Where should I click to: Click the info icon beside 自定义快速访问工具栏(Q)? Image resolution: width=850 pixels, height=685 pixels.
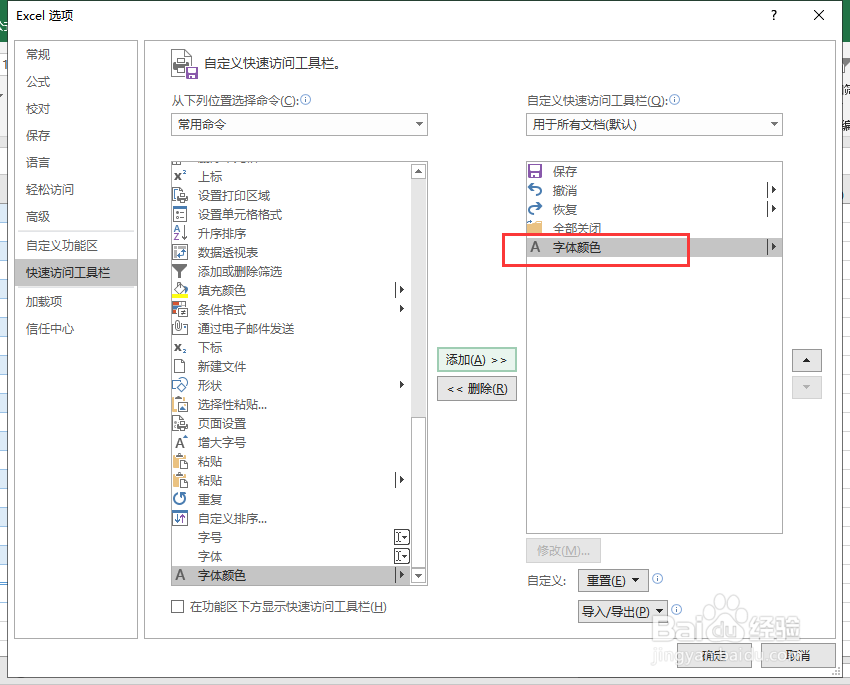tap(674, 100)
